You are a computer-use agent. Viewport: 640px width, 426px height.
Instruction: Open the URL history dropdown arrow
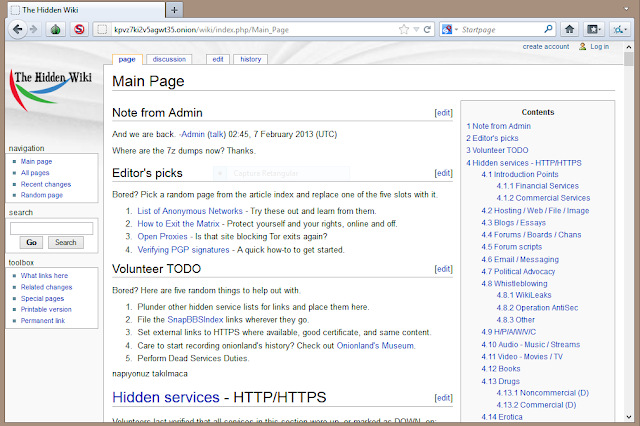416,29
